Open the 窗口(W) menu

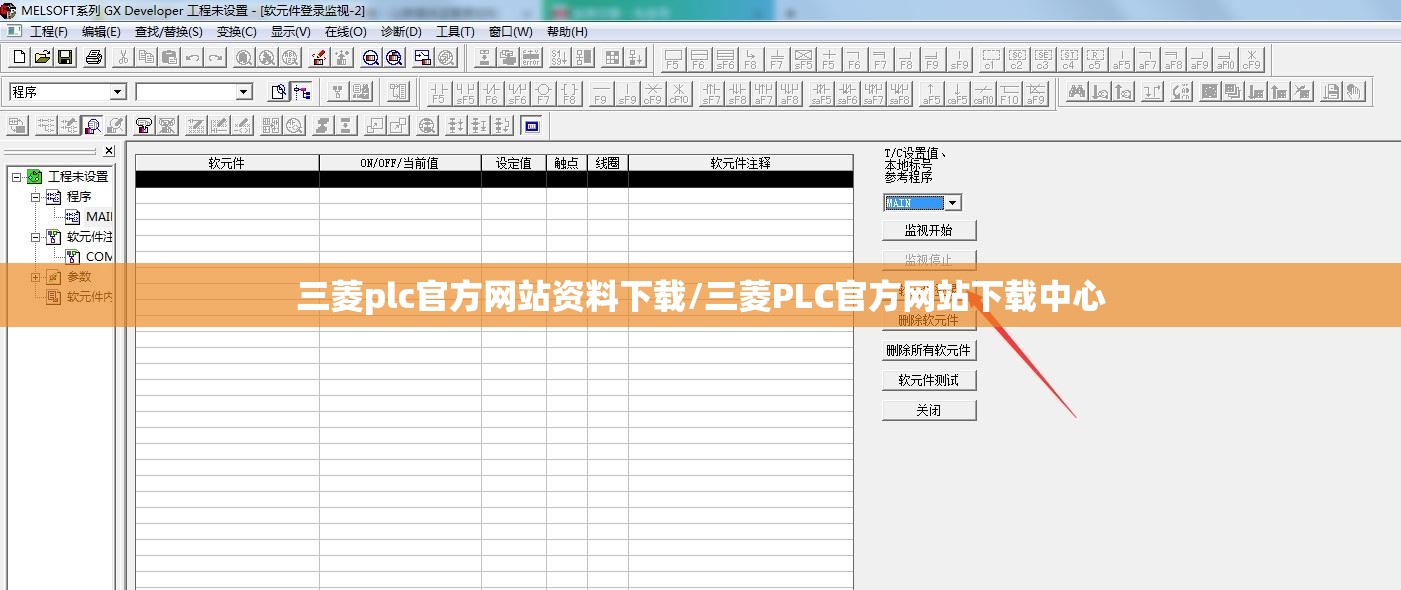coord(511,31)
